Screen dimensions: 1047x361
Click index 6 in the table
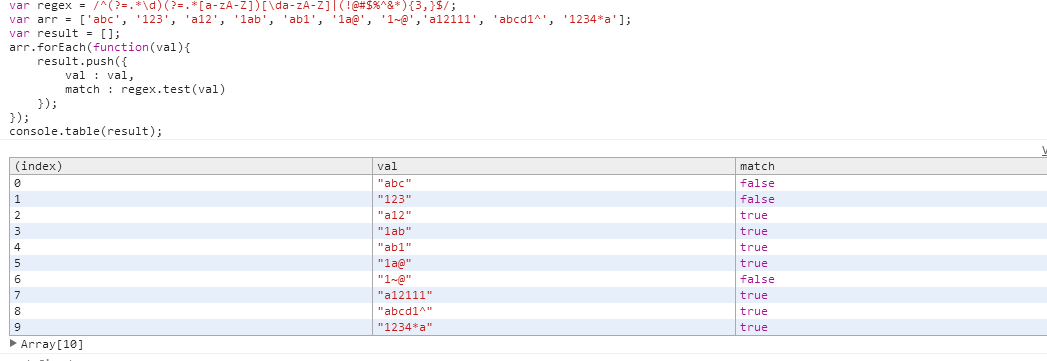[191, 279]
